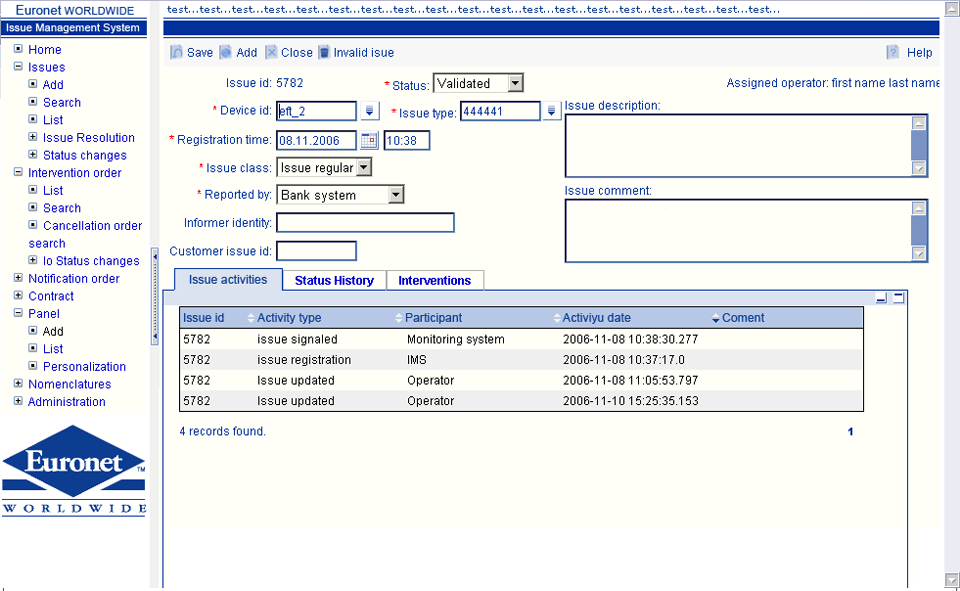Switch to the Interventions tab
Image resolution: width=960 pixels, height=591 pixels.
point(434,281)
